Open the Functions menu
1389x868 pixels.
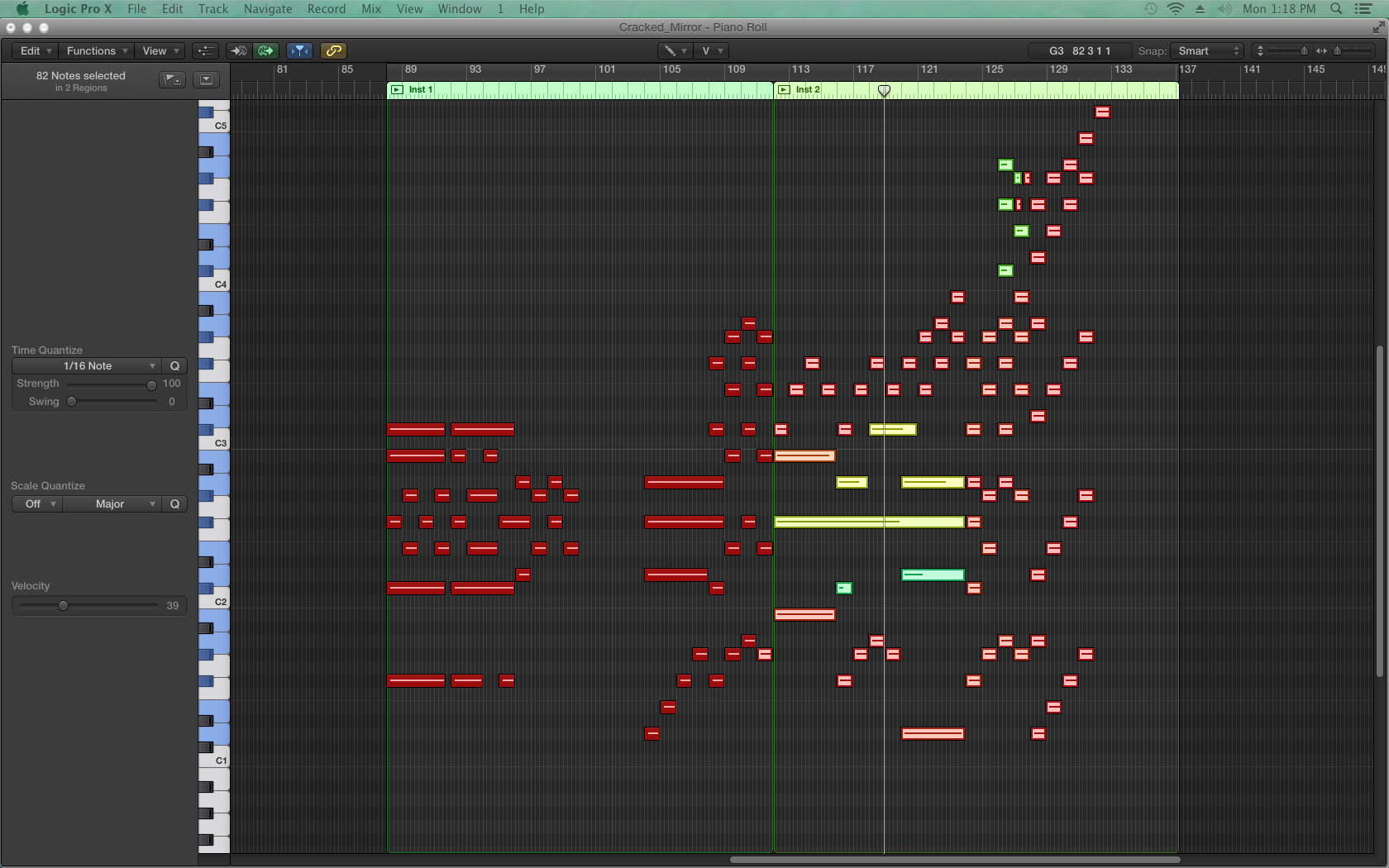point(97,51)
